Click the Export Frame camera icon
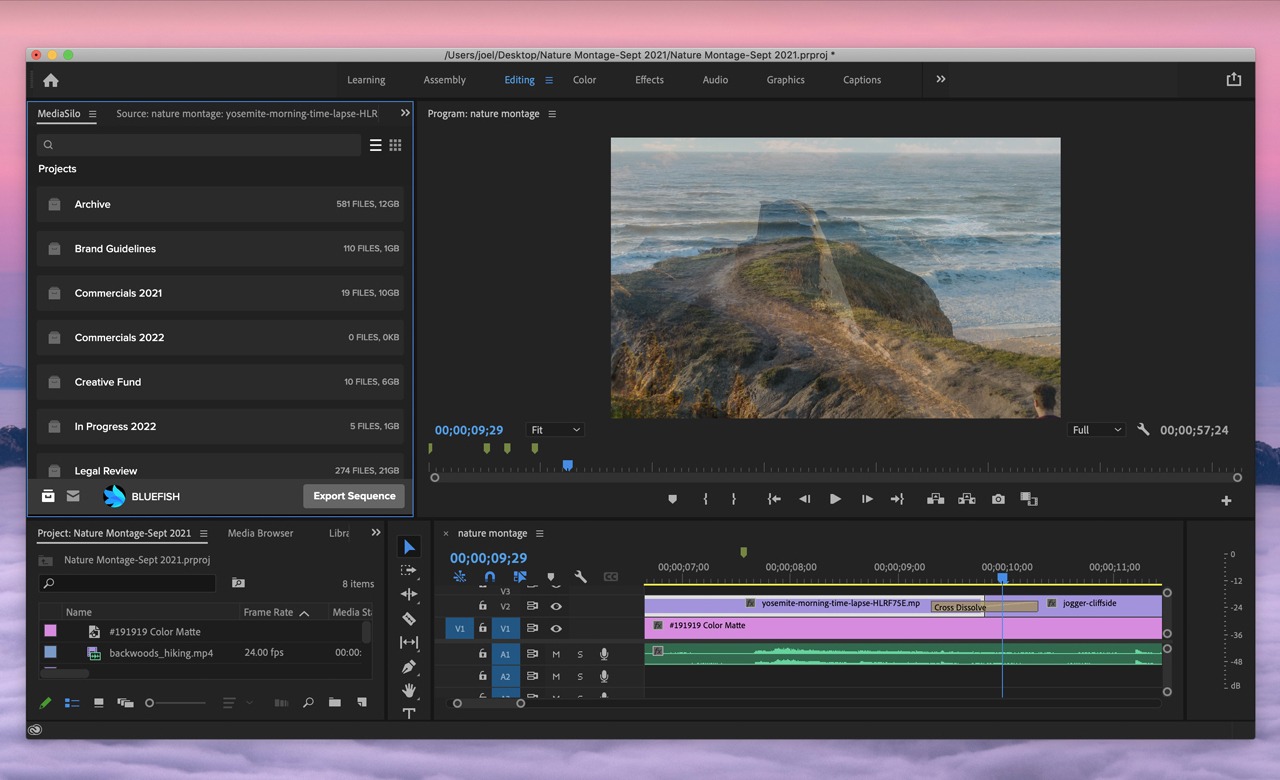 [x=998, y=499]
